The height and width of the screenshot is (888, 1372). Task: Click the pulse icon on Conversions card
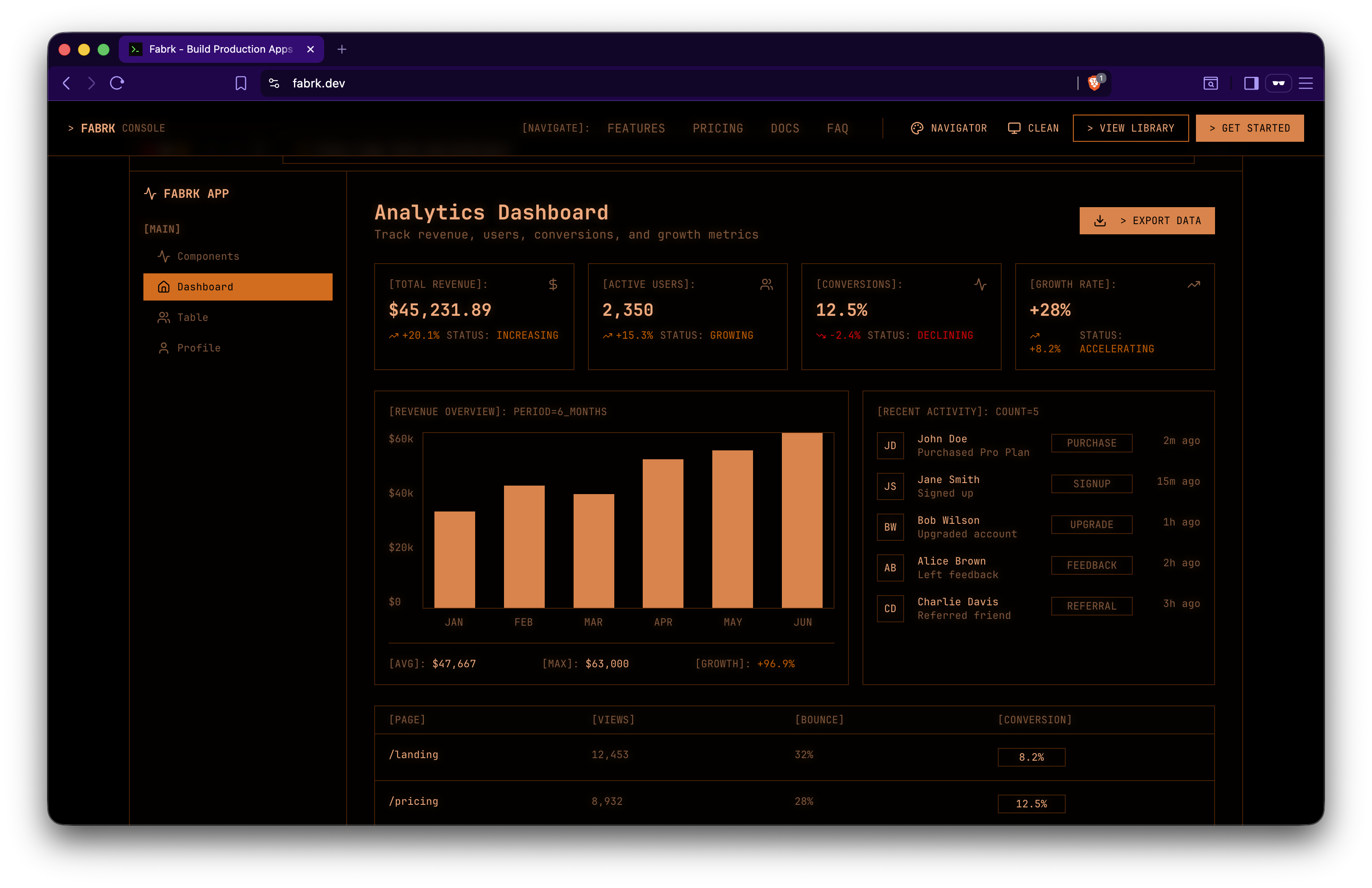[980, 284]
